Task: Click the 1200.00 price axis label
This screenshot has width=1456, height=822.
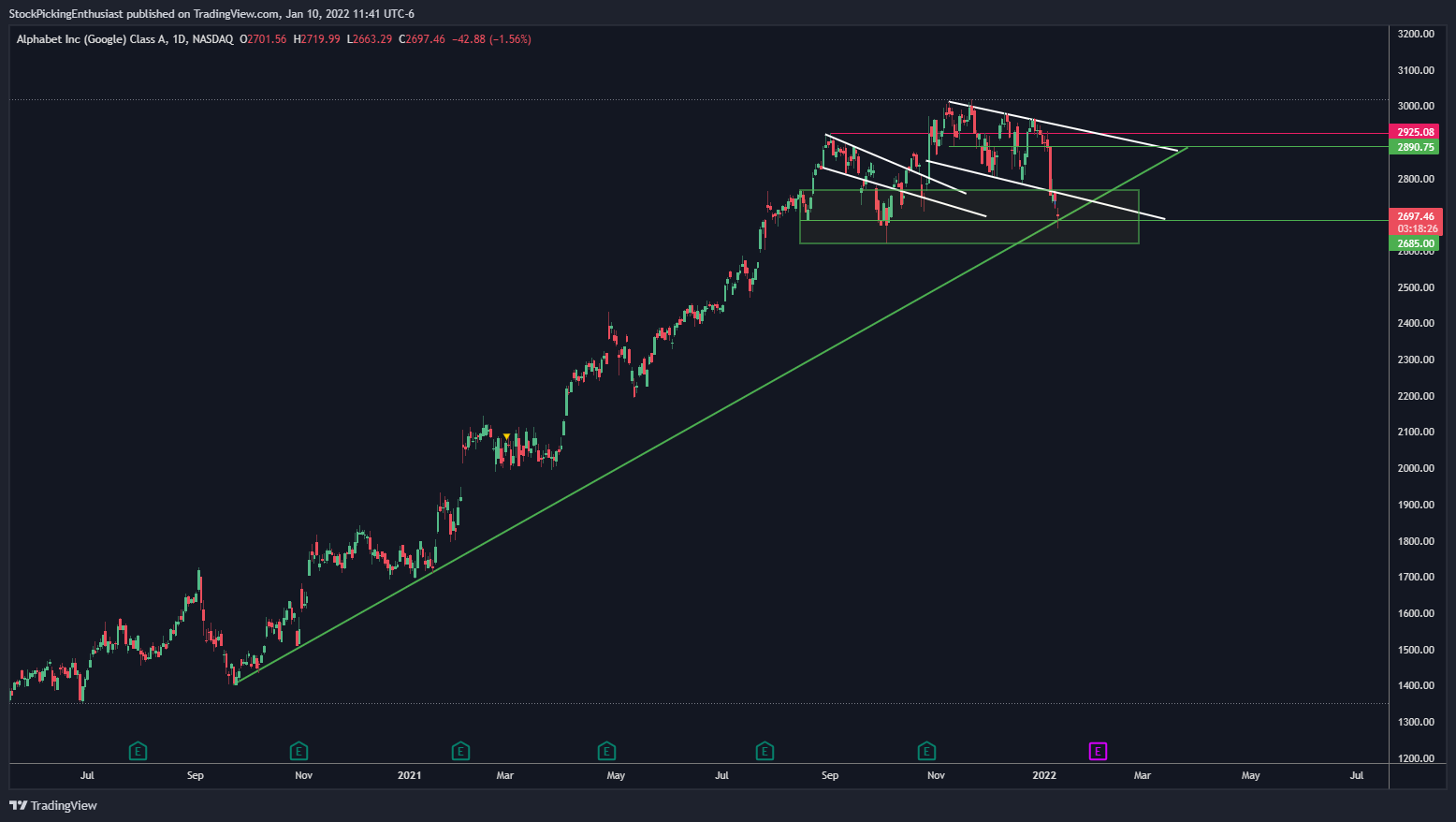Action: coord(1416,758)
